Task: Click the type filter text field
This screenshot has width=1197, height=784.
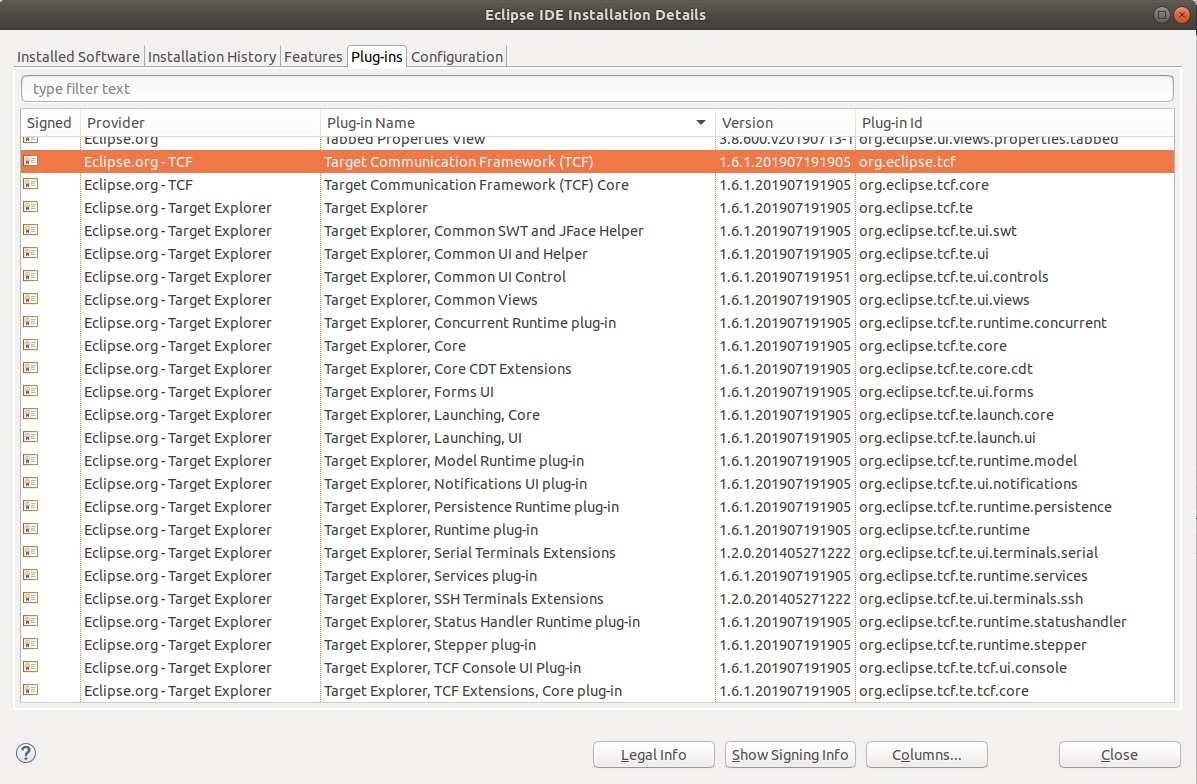Action: click(597, 89)
